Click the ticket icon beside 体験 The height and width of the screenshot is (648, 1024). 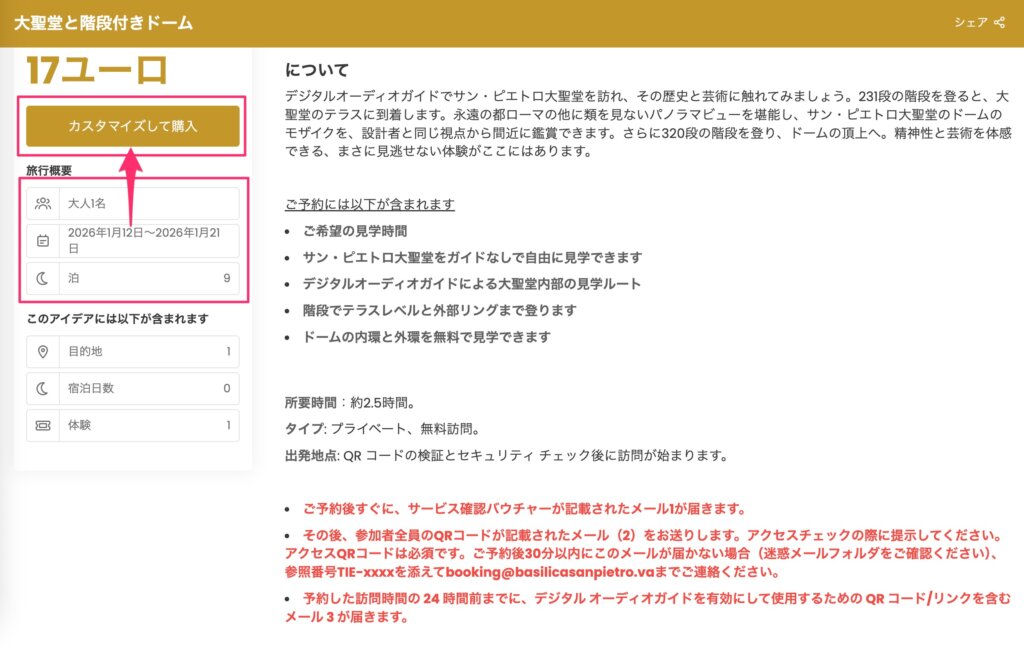(43, 426)
